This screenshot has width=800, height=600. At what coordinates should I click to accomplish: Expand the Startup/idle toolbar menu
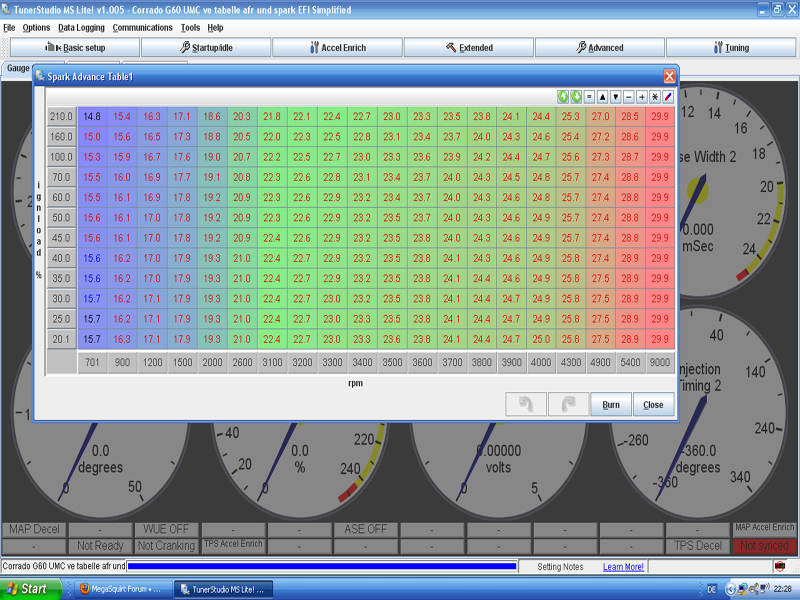205,47
